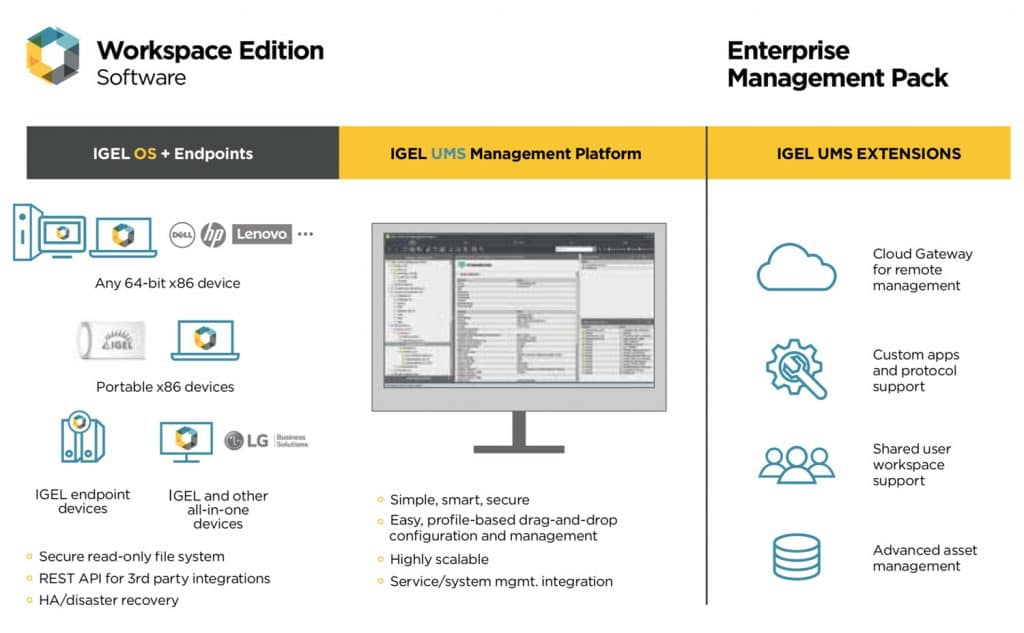Click the laptop icon next to Dell logo
Image resolution: width=1024 pixels, height=633 pixels.
pos(123,237)
